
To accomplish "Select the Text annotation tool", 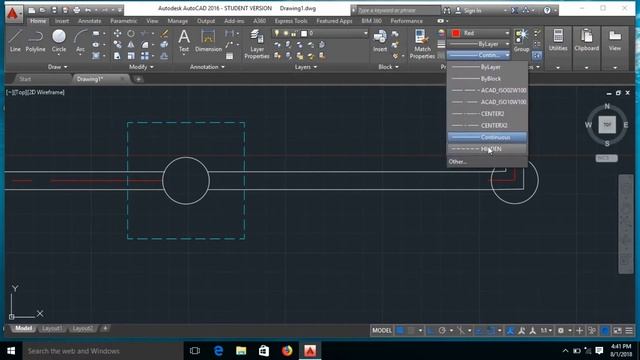I will click(x=184, y=41).
